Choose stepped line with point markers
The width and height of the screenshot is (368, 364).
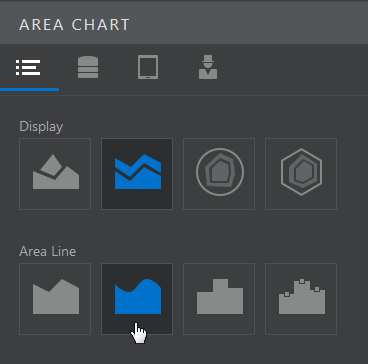click(301, 299)
